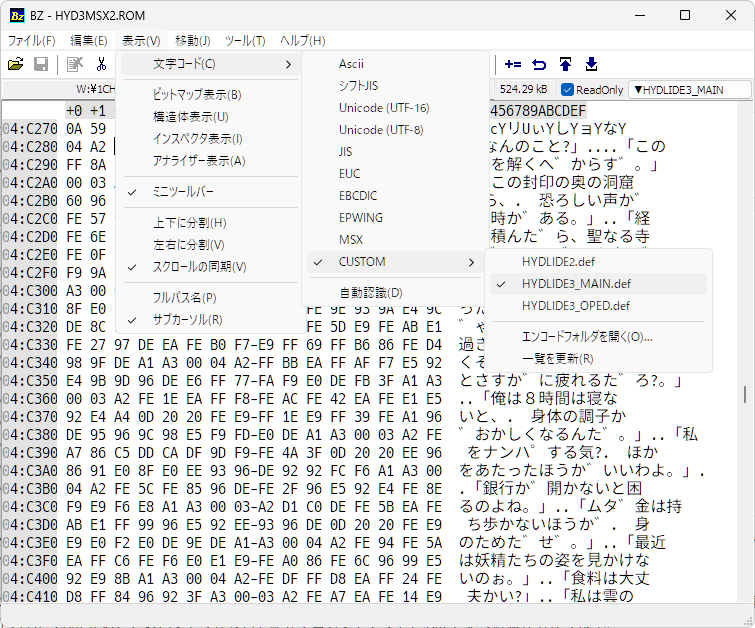This screenshot has height=628, width=755.
Task: Click address 04:C3B0 row label
Action: point(30,489)
